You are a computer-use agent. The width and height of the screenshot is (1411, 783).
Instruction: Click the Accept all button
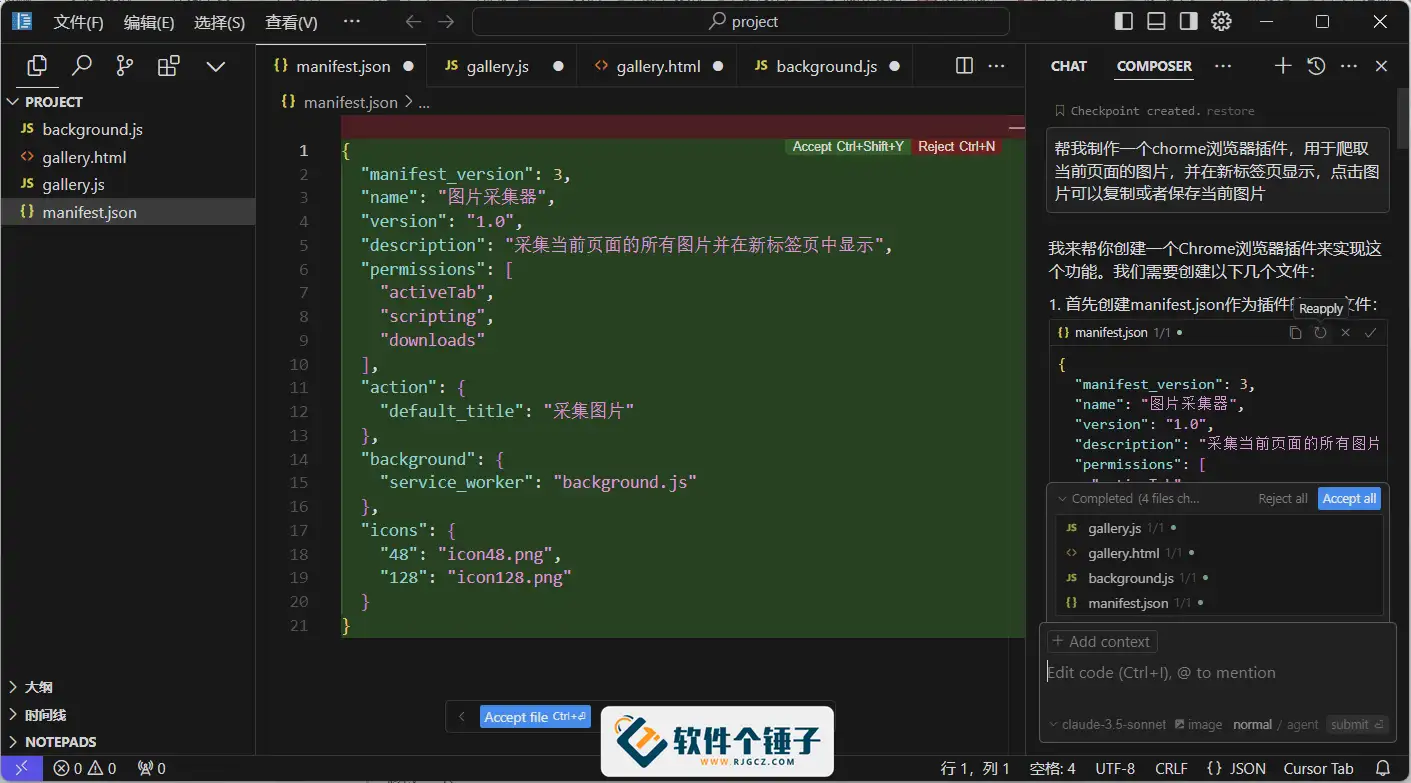(x=1349, y=499)
